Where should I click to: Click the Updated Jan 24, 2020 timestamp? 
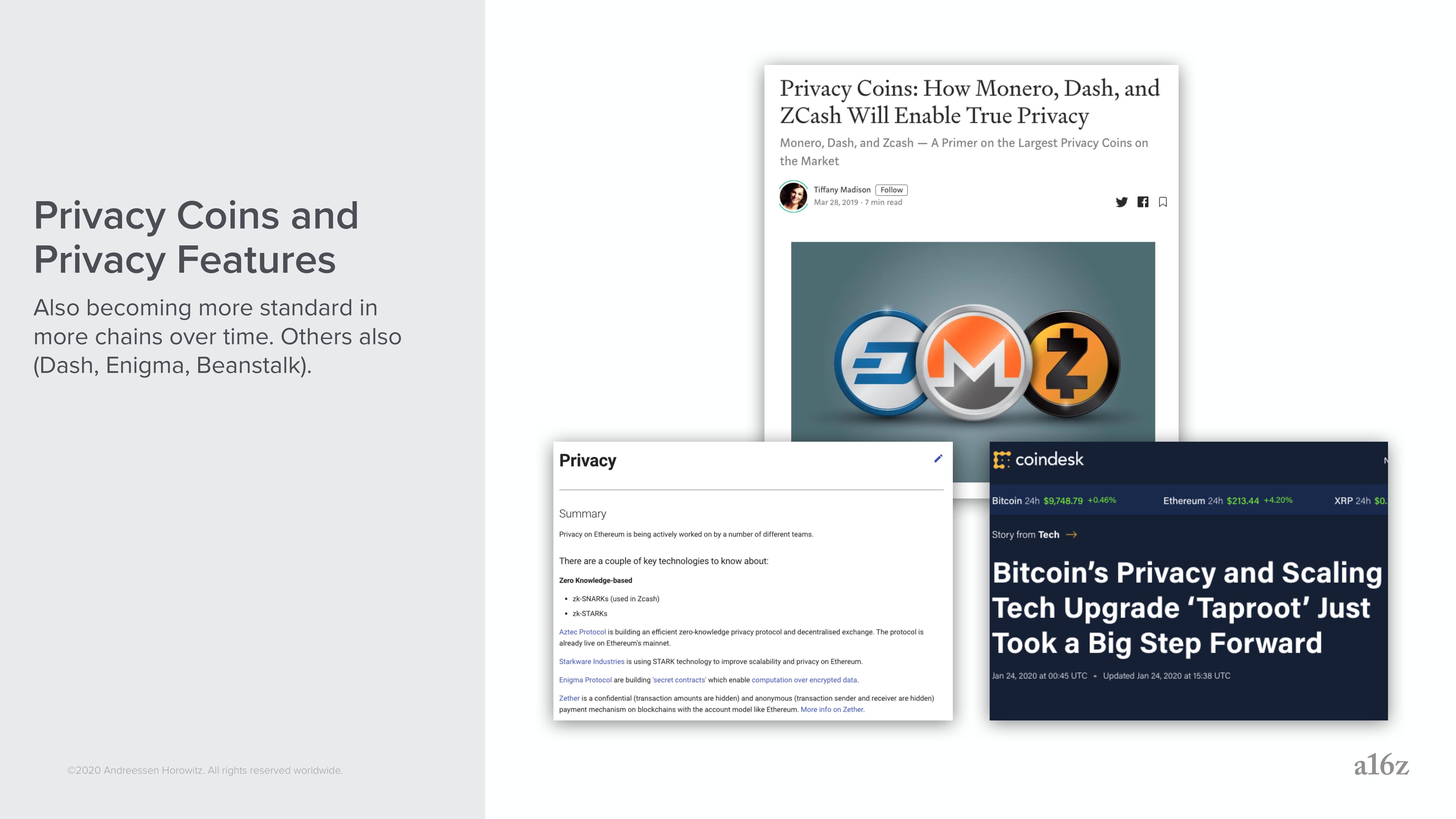click(1166, 676)
